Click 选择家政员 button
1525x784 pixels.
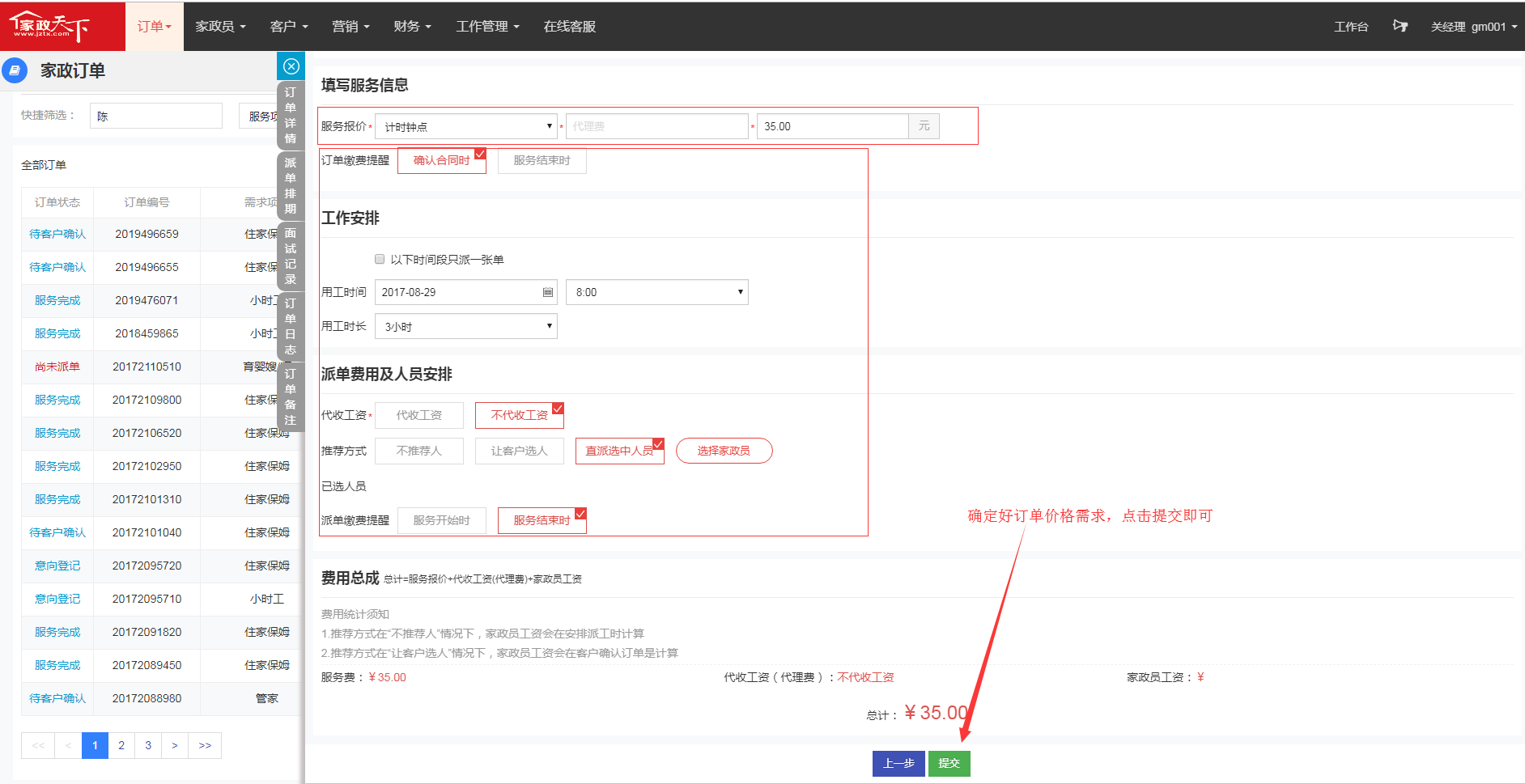click(x=724, y=451)
